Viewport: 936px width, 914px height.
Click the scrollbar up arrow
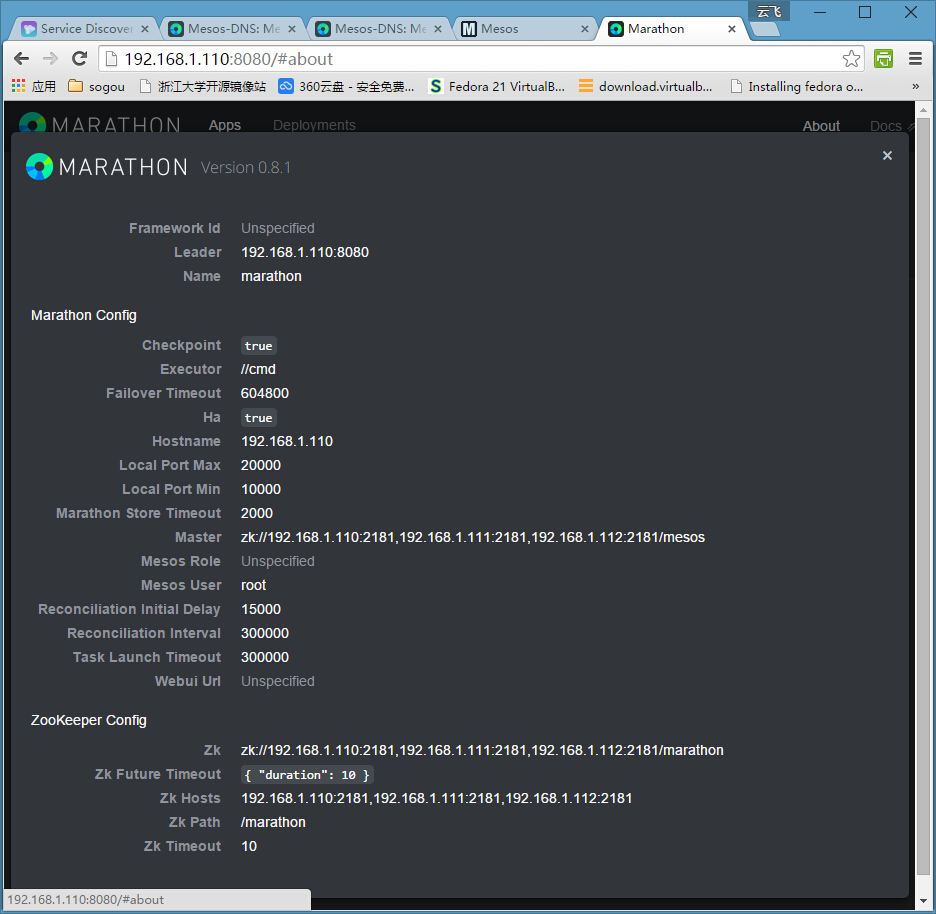coord(923,109)
